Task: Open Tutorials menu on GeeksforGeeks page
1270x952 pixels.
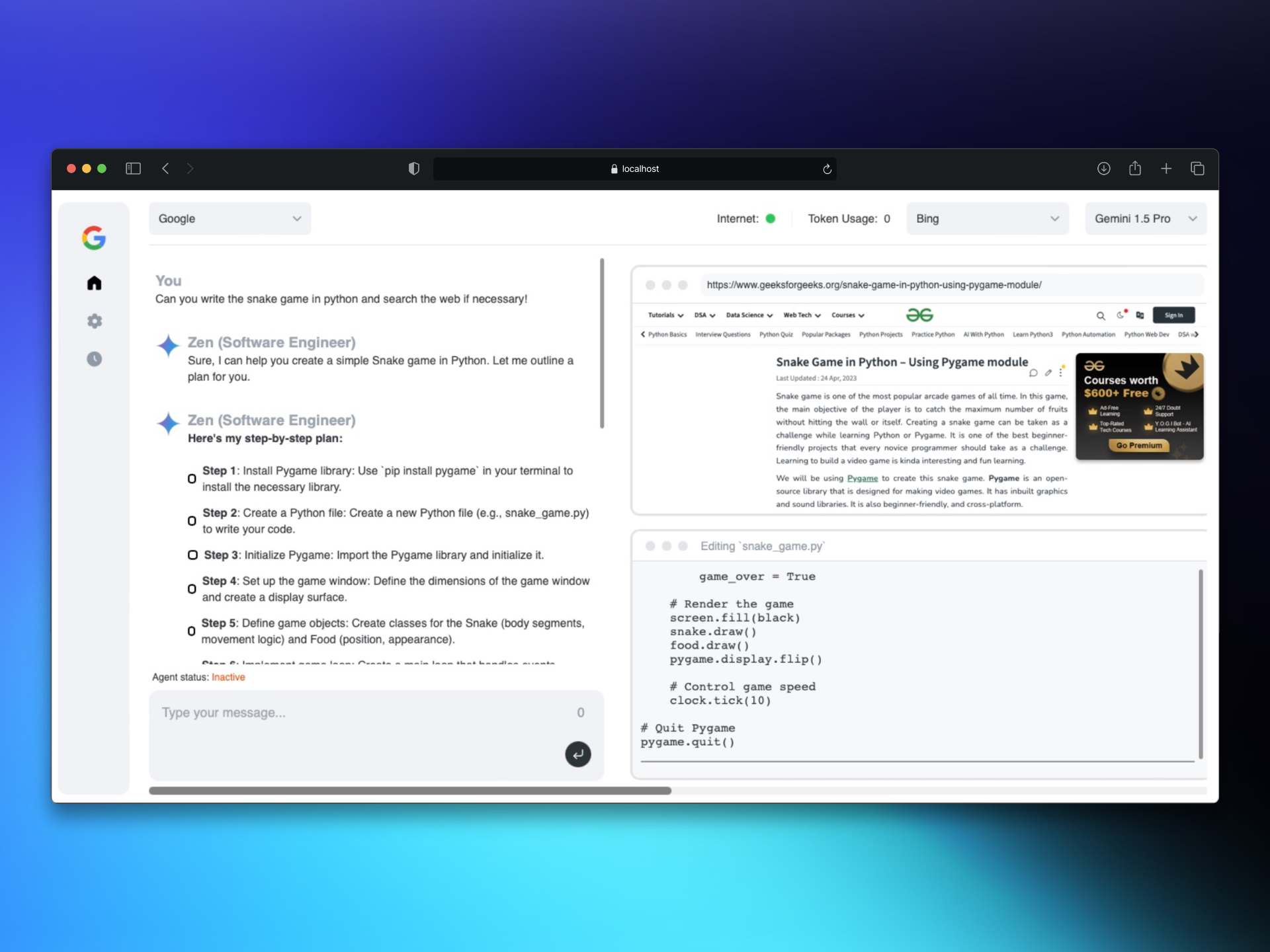Action: (x=665, y=315)
